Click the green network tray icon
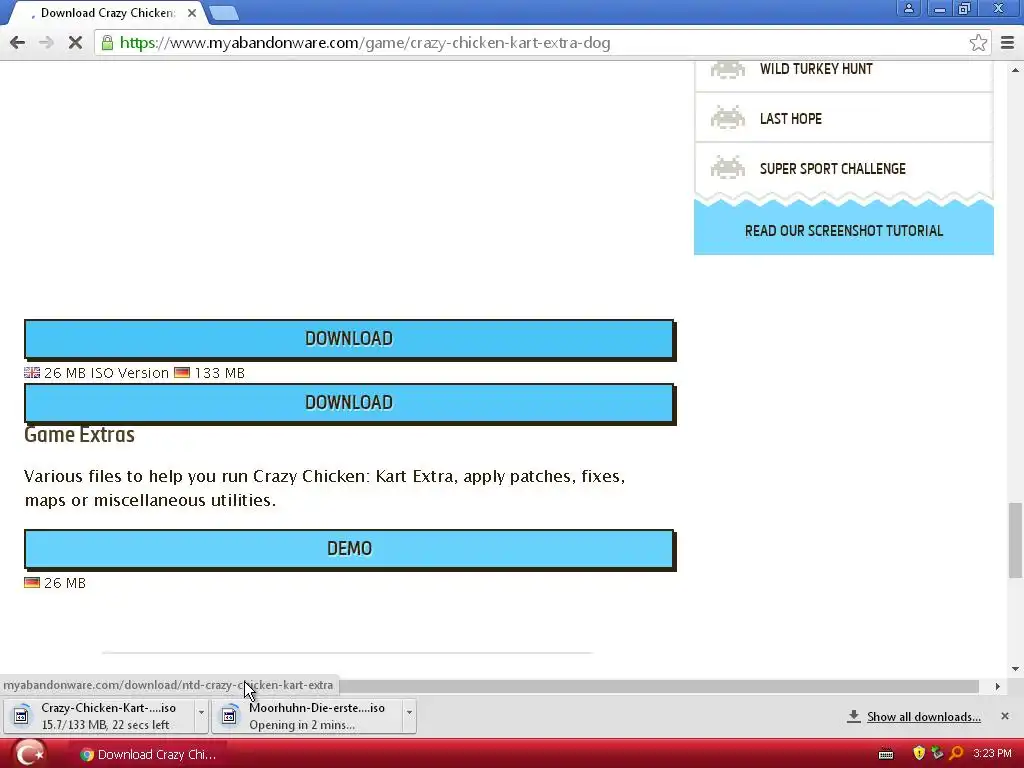Viewport: 1024px width, 768px height. [x=937, y=754]
